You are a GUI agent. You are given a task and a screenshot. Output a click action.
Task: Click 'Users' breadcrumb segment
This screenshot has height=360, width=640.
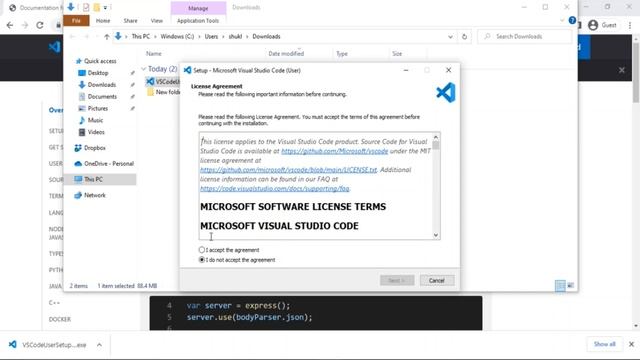click(211, 37)
